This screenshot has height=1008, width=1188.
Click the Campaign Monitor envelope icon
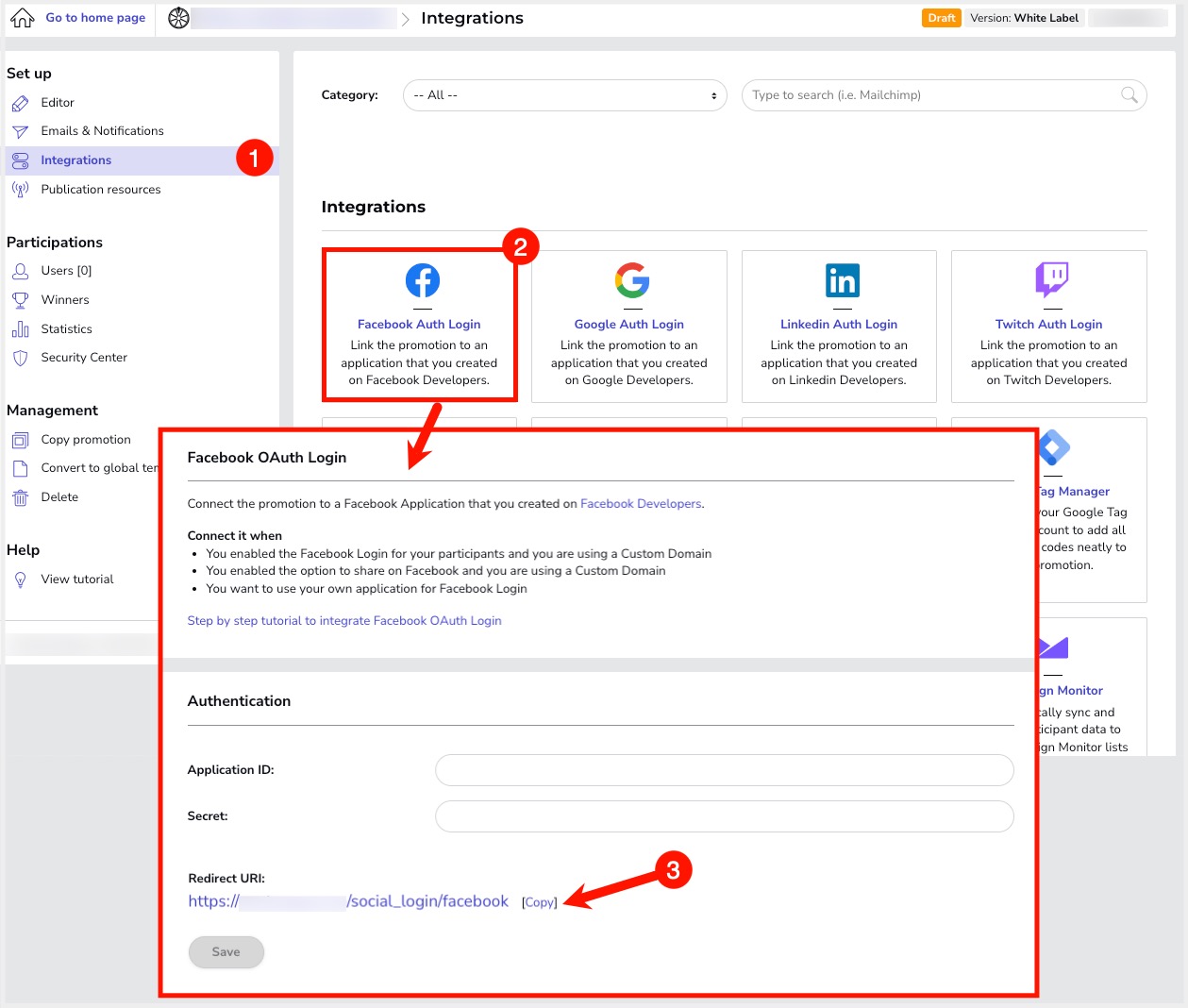click(x=1053, y=647)
